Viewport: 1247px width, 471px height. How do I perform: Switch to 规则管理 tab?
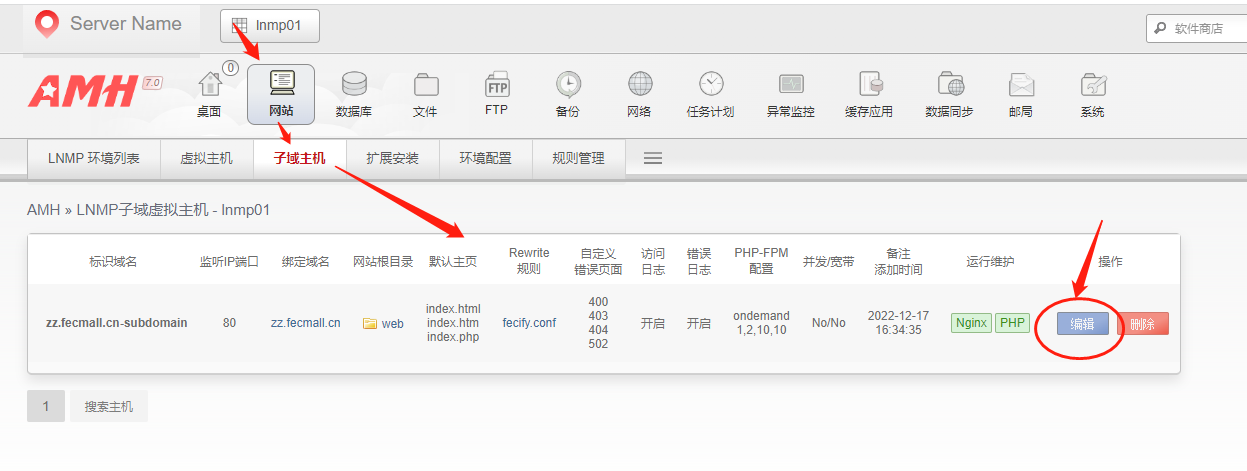coord(578,158)
